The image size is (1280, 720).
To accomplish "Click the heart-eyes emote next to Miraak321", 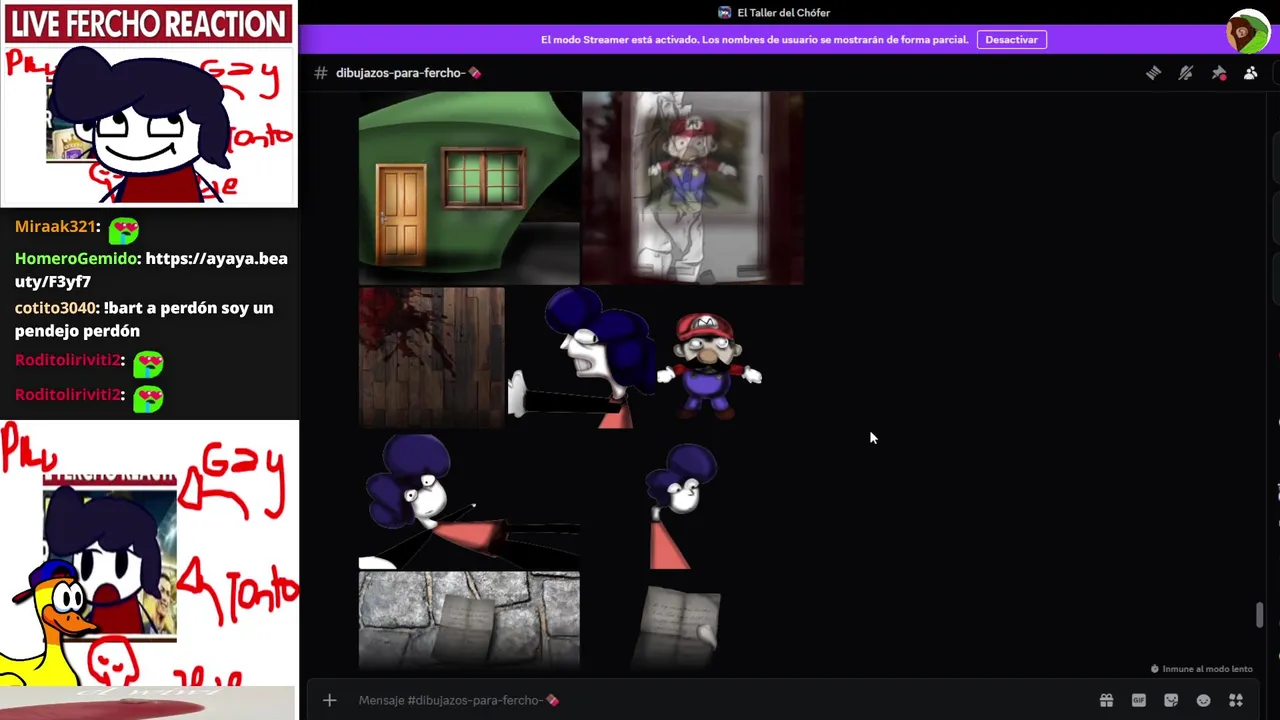I will click(x=124, y=231).
